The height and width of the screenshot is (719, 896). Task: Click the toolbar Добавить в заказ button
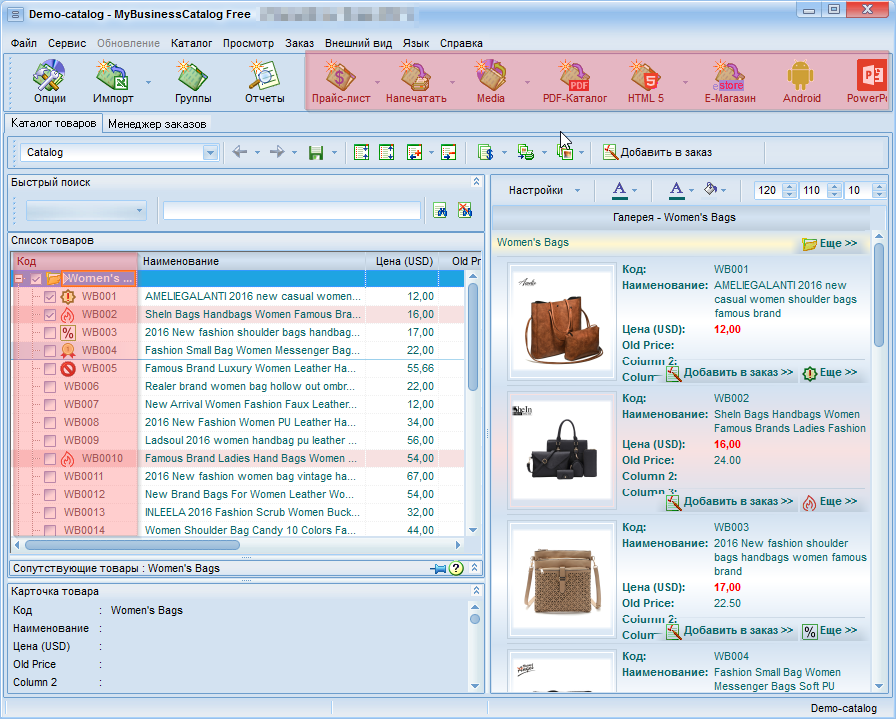coord(658,153)
